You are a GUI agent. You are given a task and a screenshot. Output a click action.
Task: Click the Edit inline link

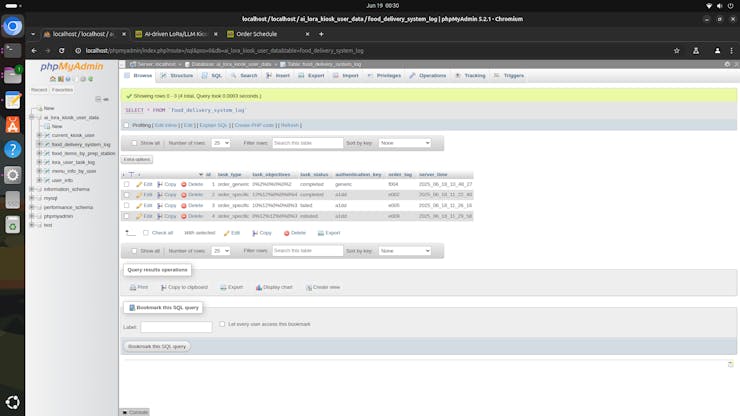166,125
